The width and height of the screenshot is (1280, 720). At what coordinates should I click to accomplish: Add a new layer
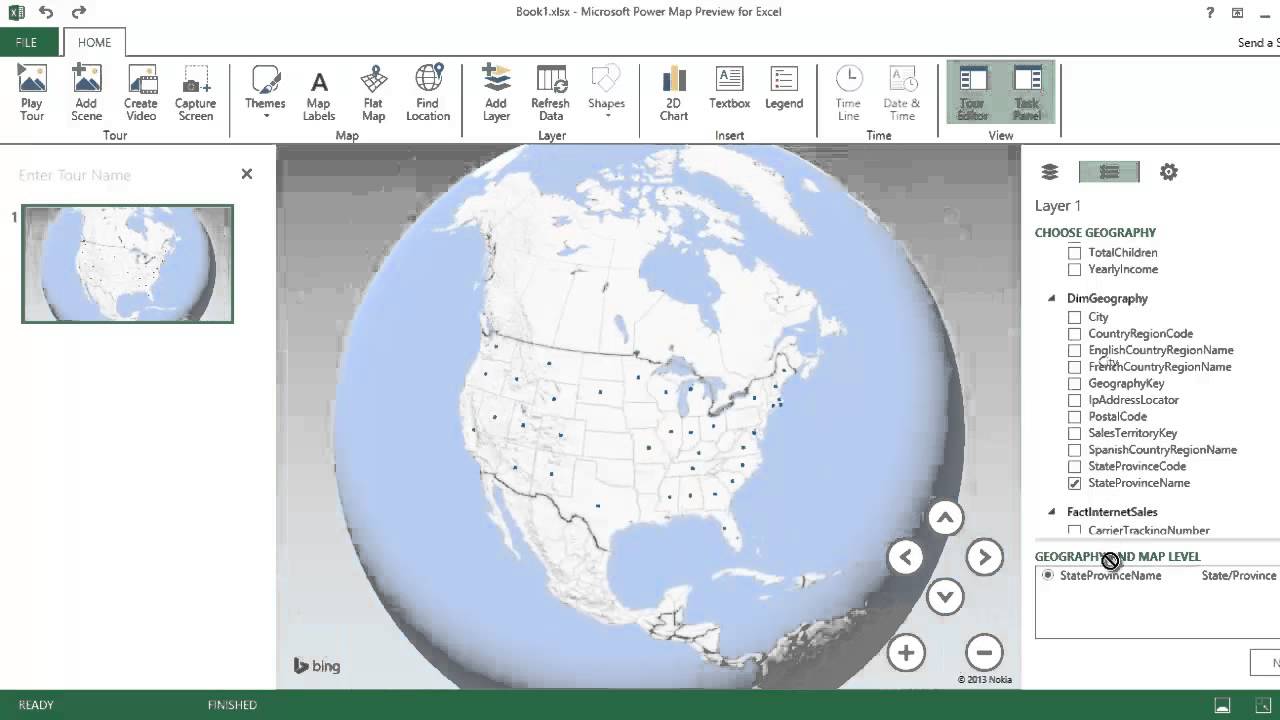click(x=496, y=93)
